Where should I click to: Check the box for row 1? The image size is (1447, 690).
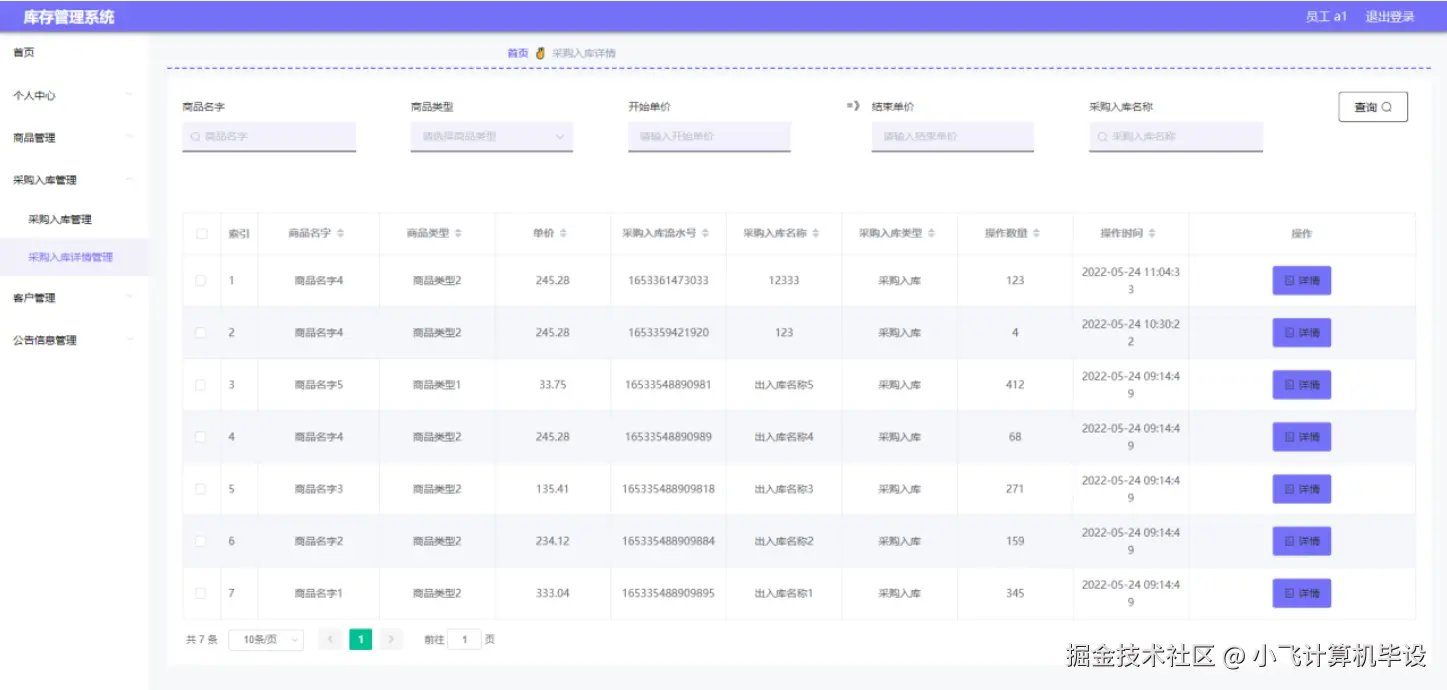201,281
